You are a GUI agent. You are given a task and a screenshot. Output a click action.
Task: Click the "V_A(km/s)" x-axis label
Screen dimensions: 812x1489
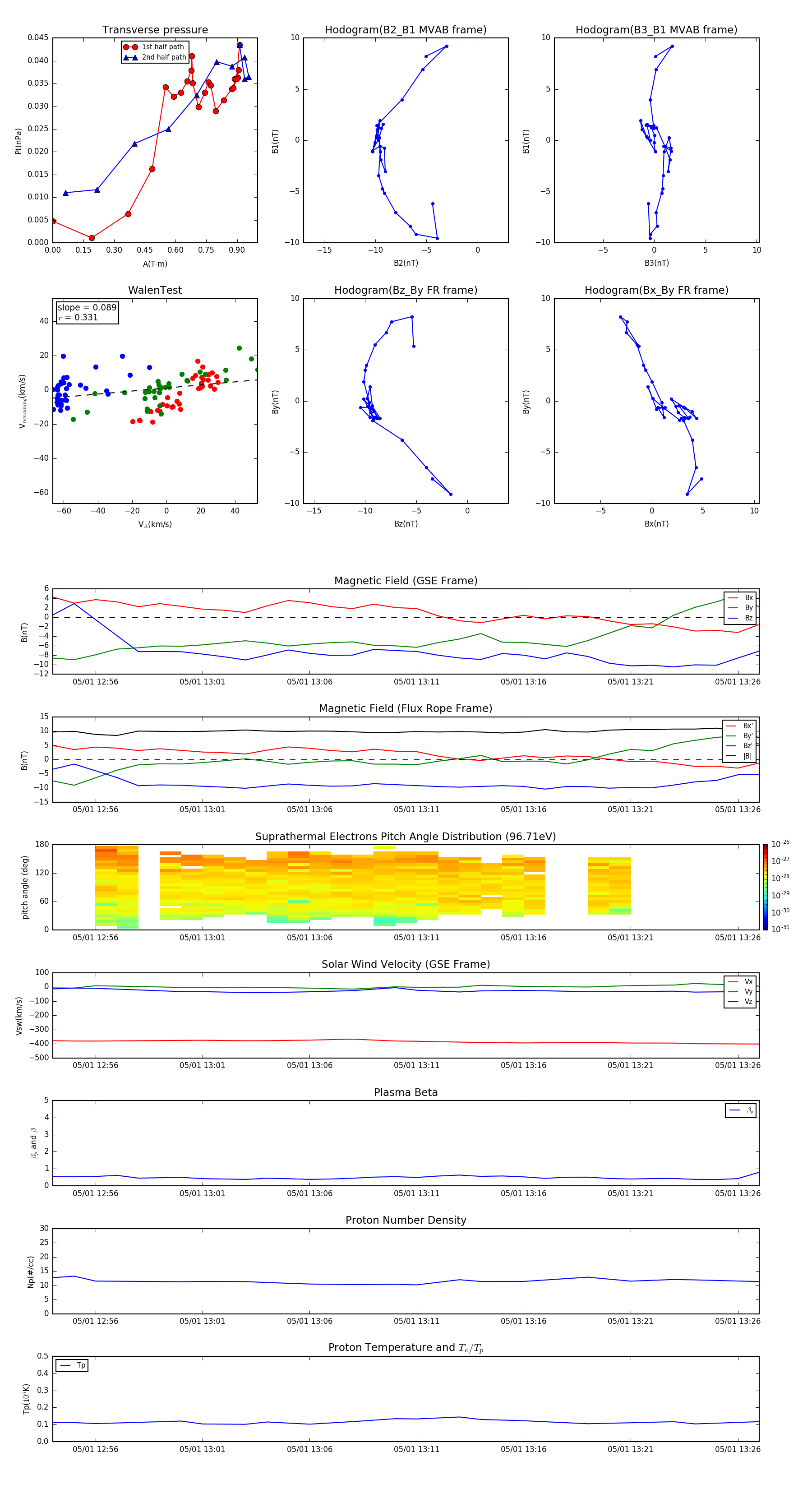pyautogui.click(x=155, y=524)
